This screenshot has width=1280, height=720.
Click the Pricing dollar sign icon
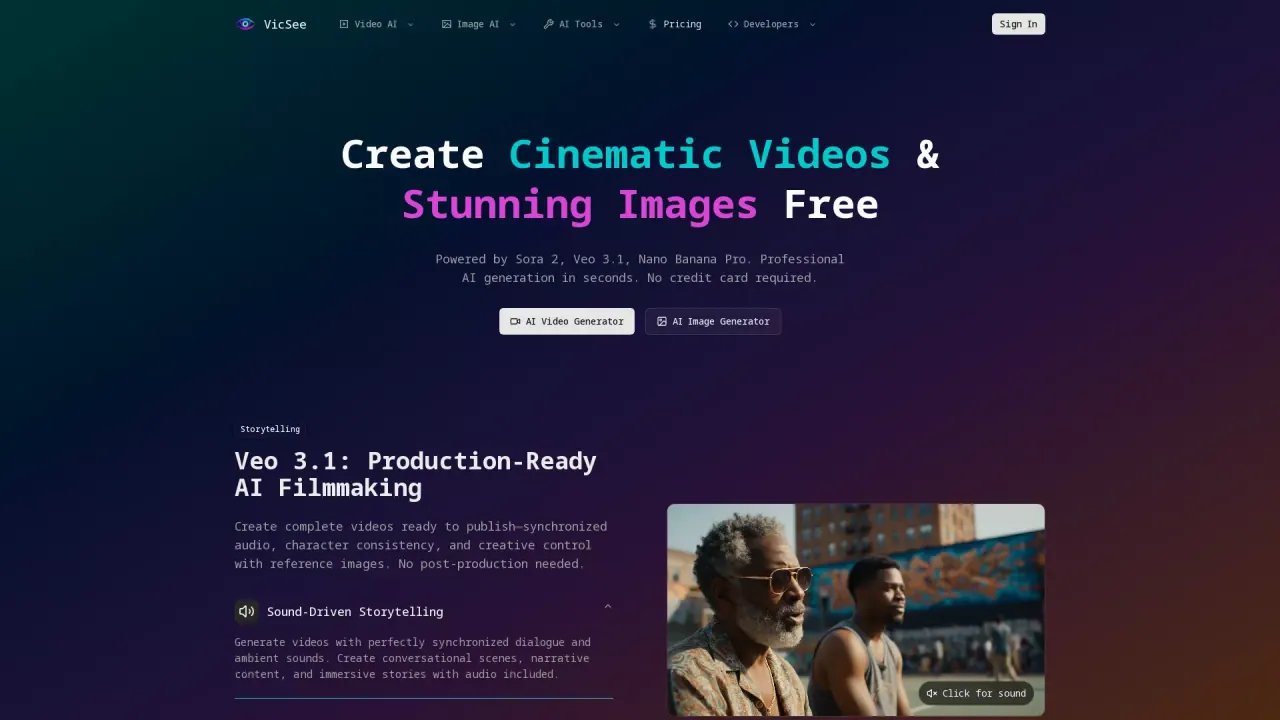coord(653,24)
